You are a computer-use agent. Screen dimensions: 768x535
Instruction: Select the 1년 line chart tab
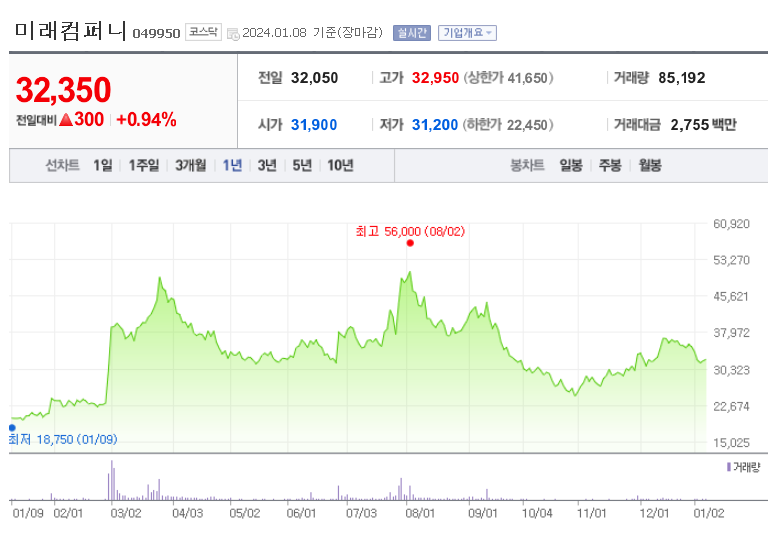point(233,166)
